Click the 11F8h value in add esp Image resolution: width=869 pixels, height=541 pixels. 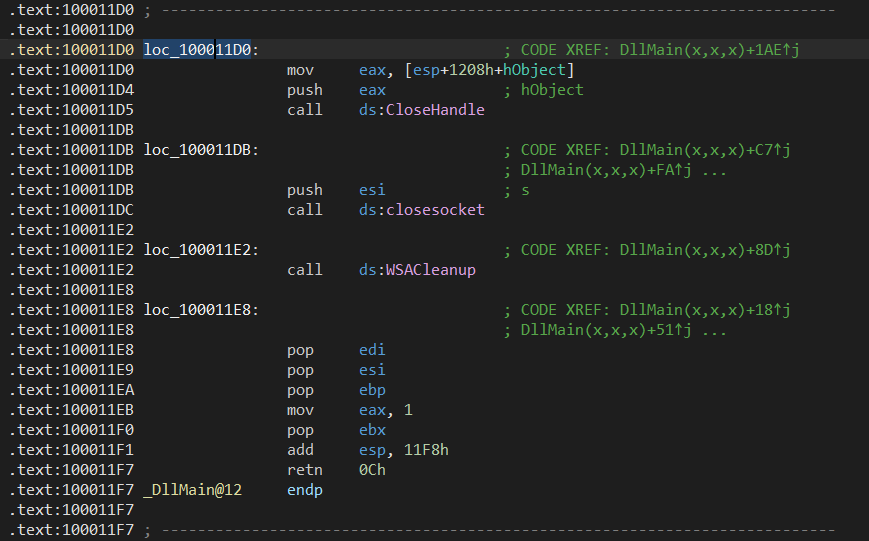(x=426, y=450)
